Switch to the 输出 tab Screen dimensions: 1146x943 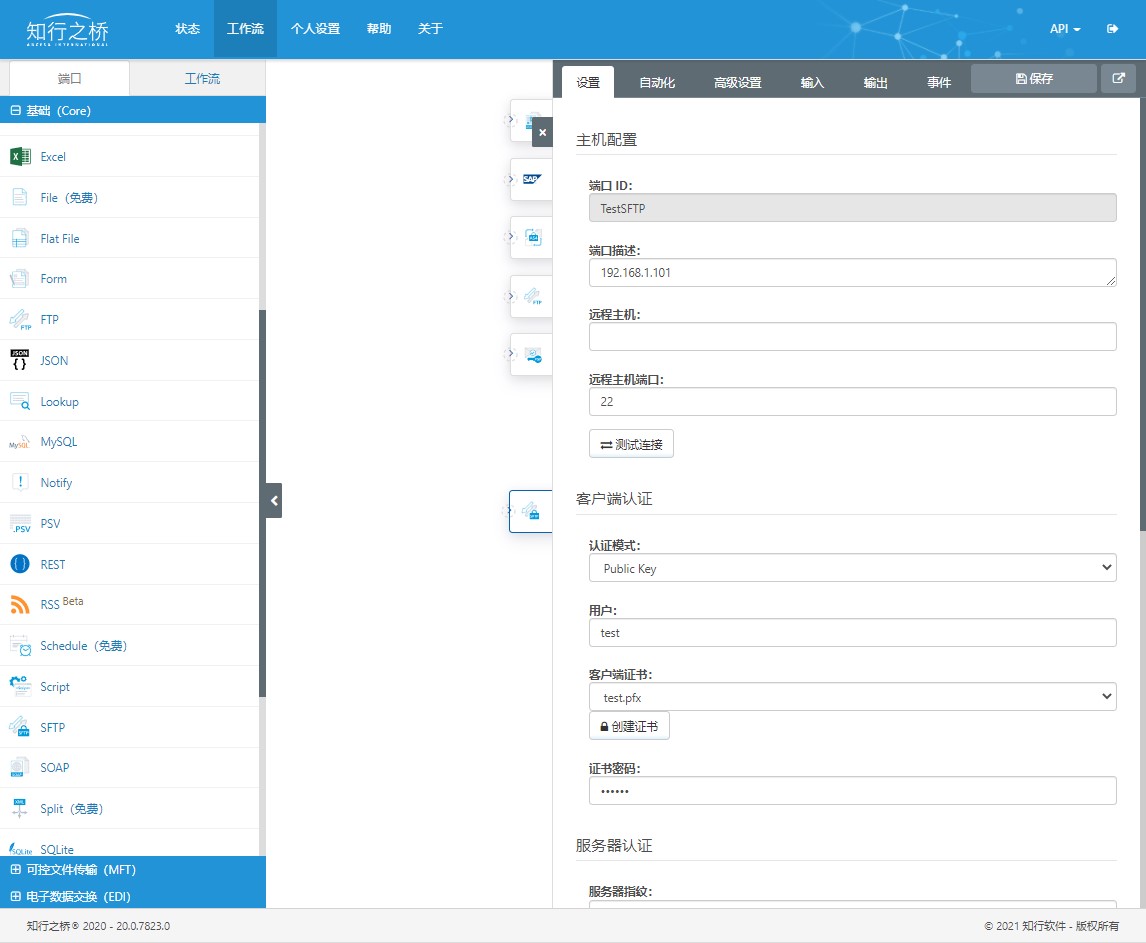click(x=875, y=82)
